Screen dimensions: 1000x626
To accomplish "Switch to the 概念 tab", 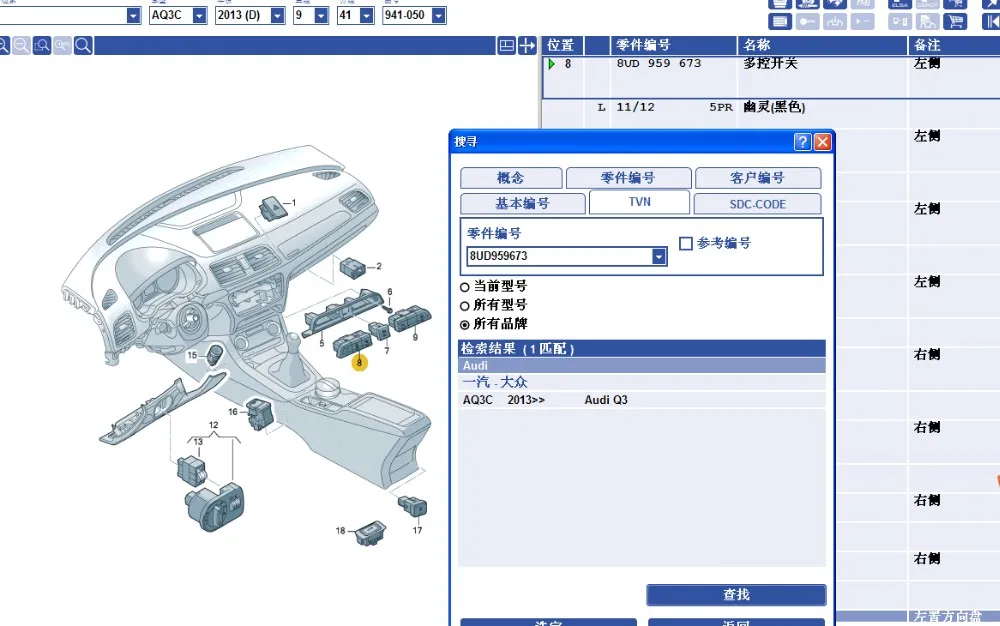I will (511, 178).
